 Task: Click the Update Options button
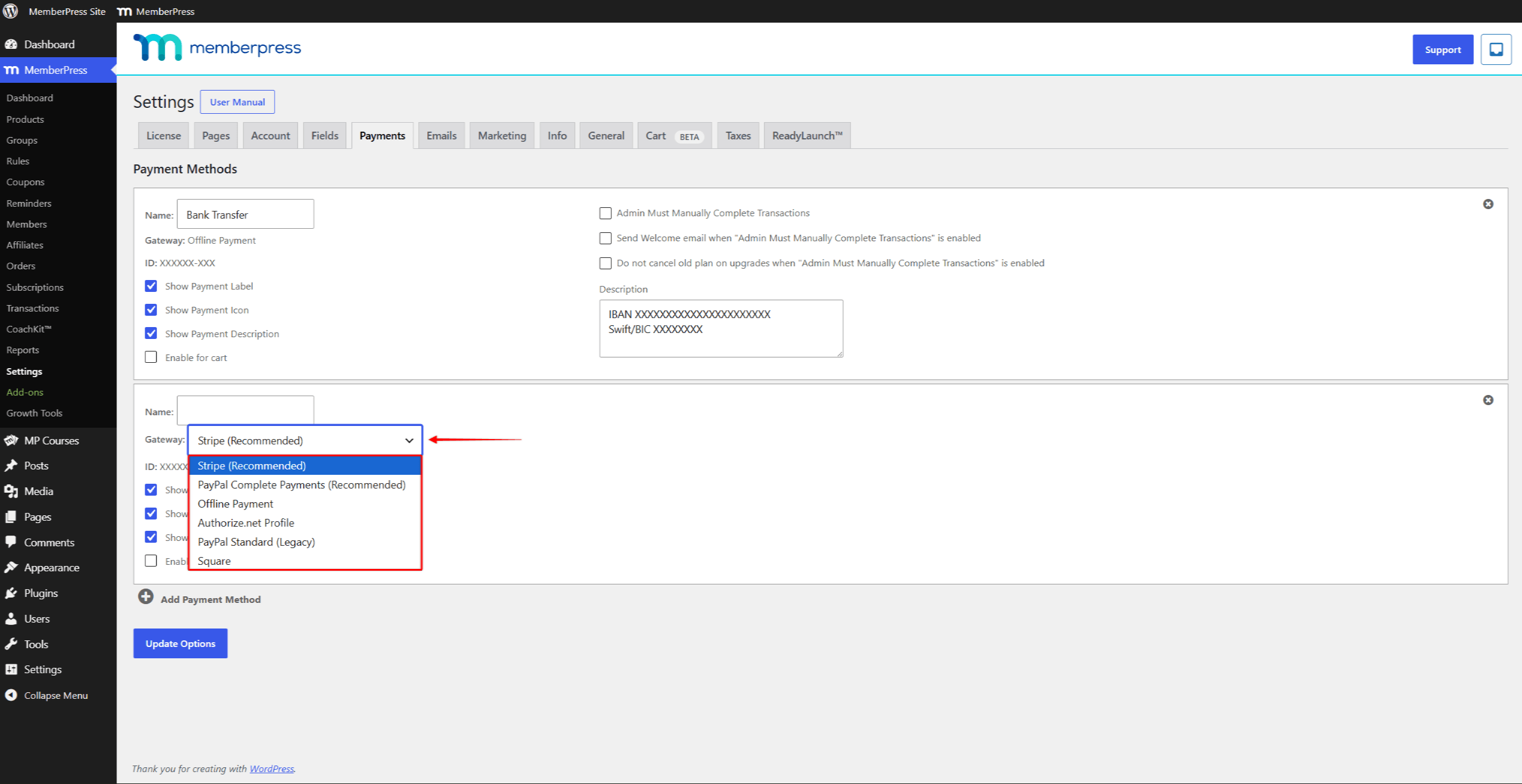(x=181, y=643)
